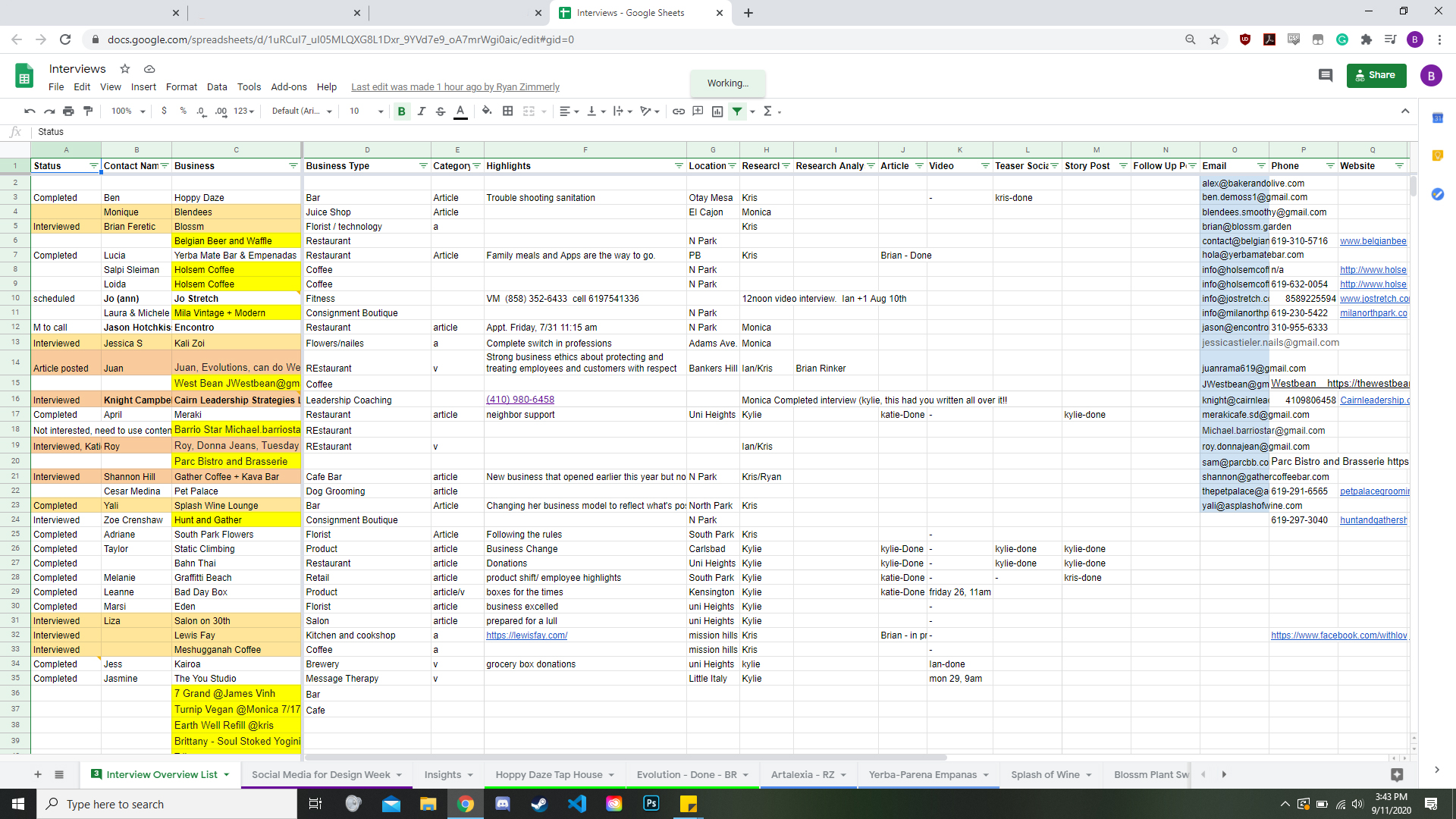Screen dimensions: 1456x819
Task: Hide the menus with collapse arrow
Action: pos(1405,111)
